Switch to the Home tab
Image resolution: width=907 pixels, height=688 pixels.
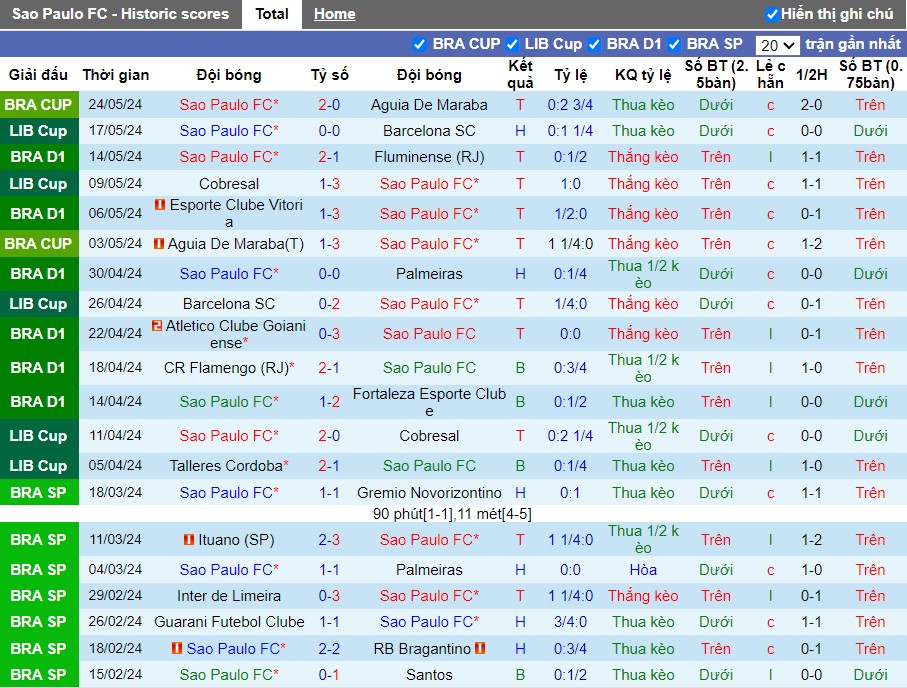coord(334,14)
